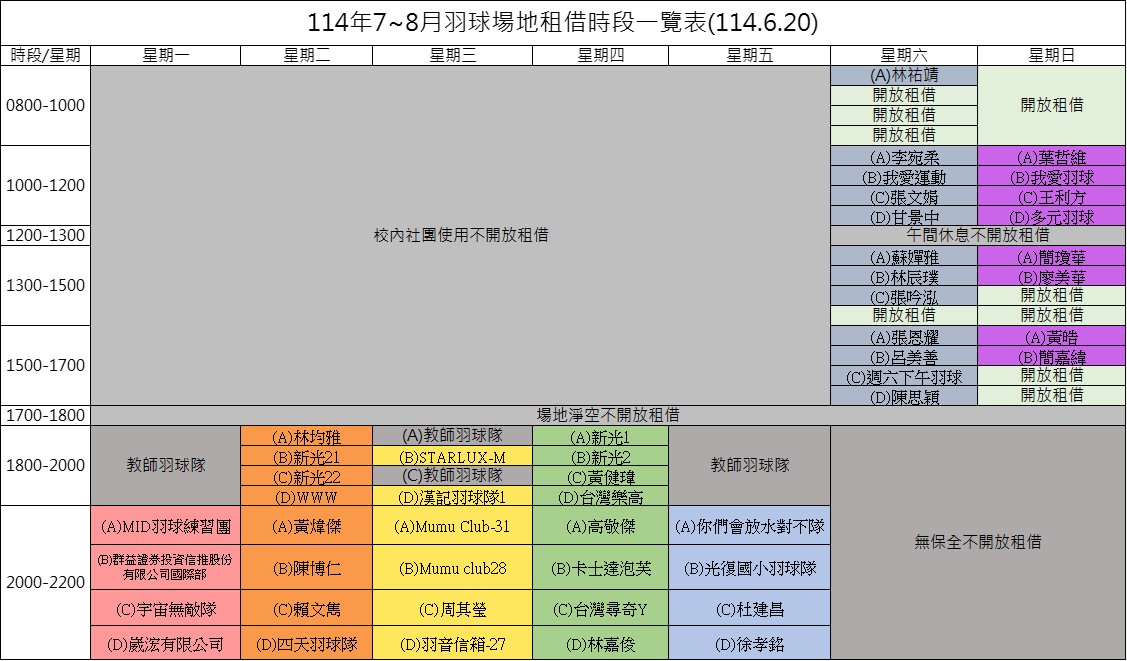Click the (A)Mumu Club-31 cell

click(x=452, y=526)
